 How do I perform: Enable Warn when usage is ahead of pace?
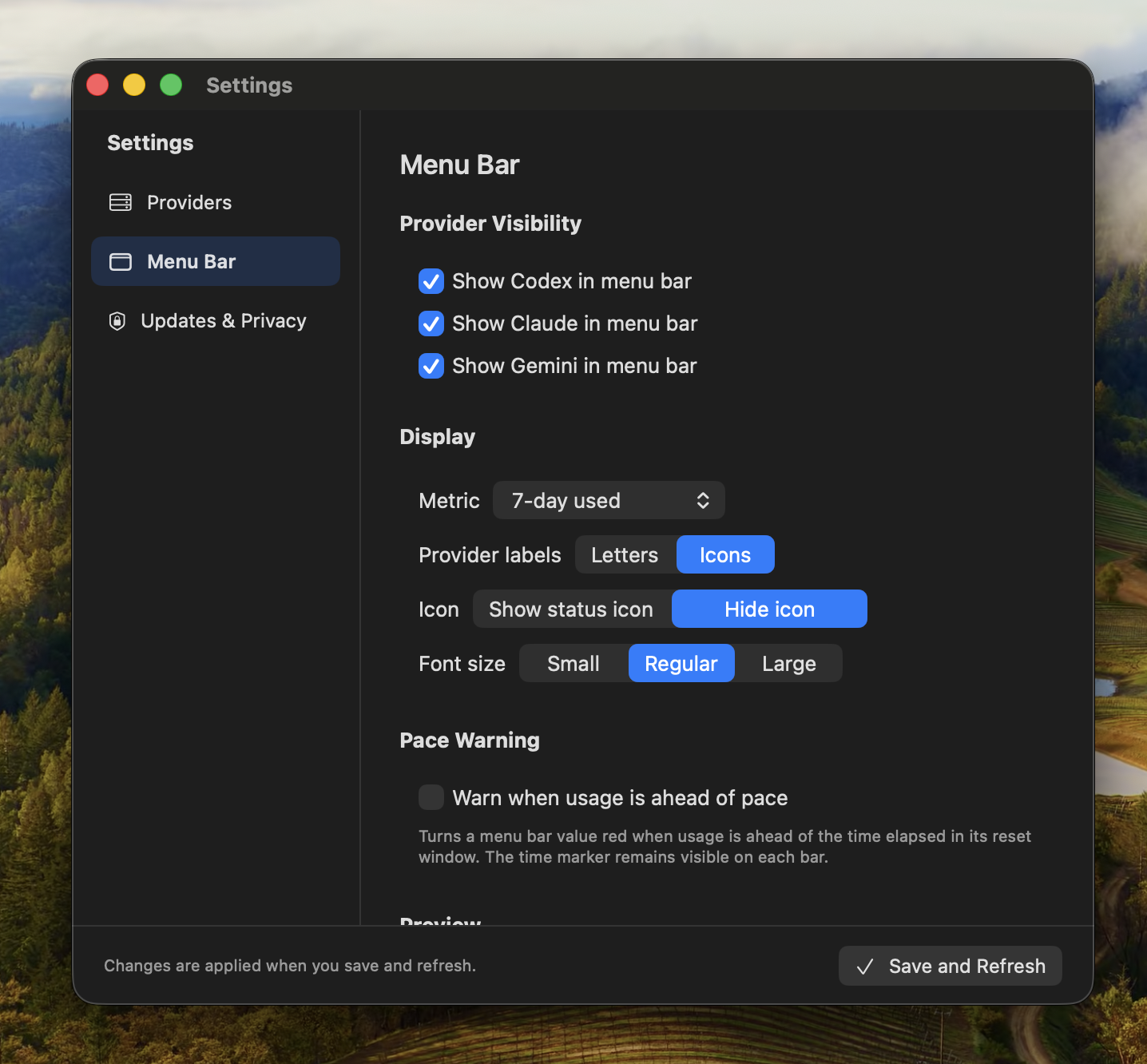(431, 797)
